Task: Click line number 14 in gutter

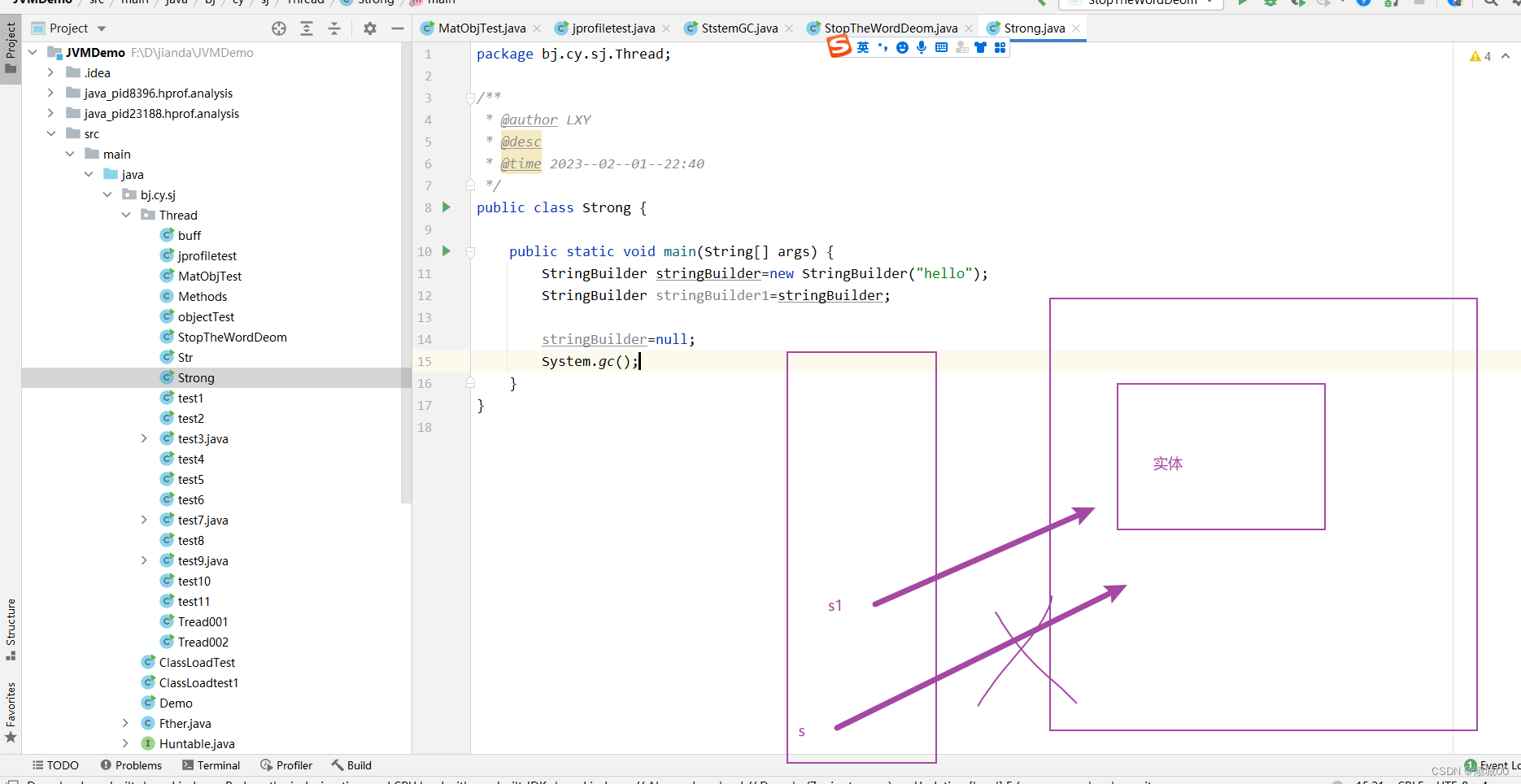Action: tap(425, 340)
